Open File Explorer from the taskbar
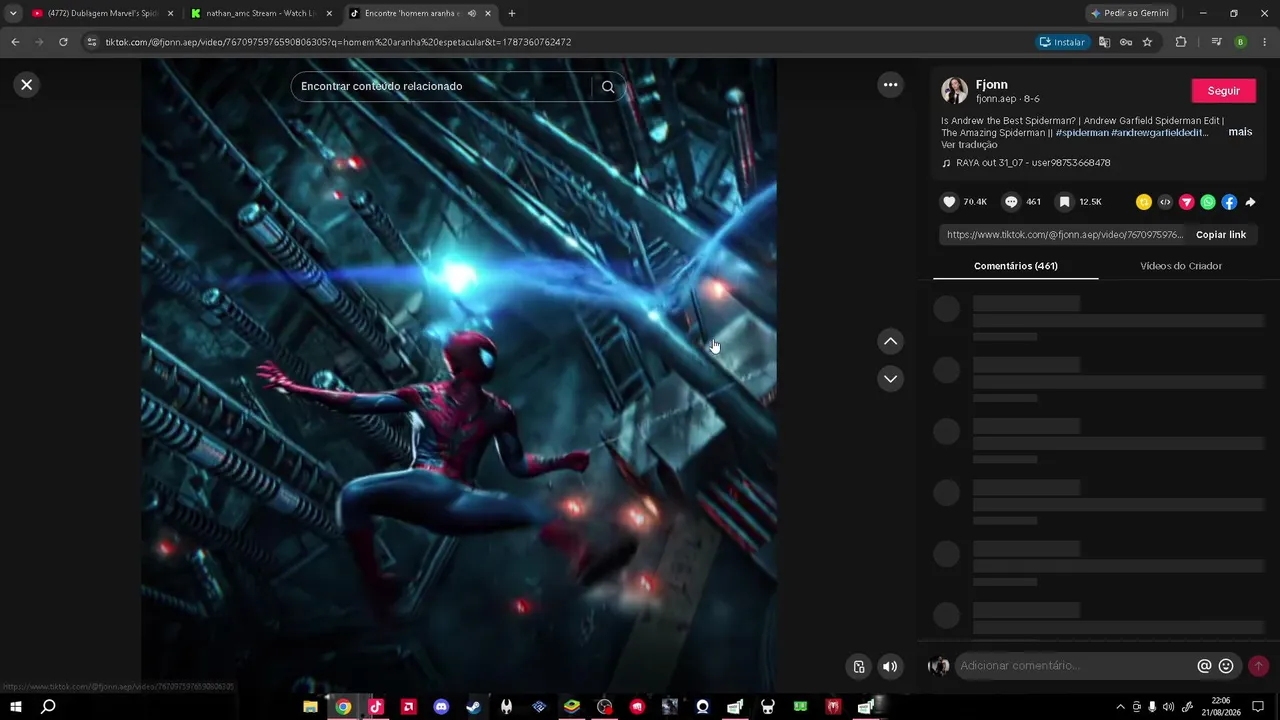1280x720 pixels. [310, 707]
